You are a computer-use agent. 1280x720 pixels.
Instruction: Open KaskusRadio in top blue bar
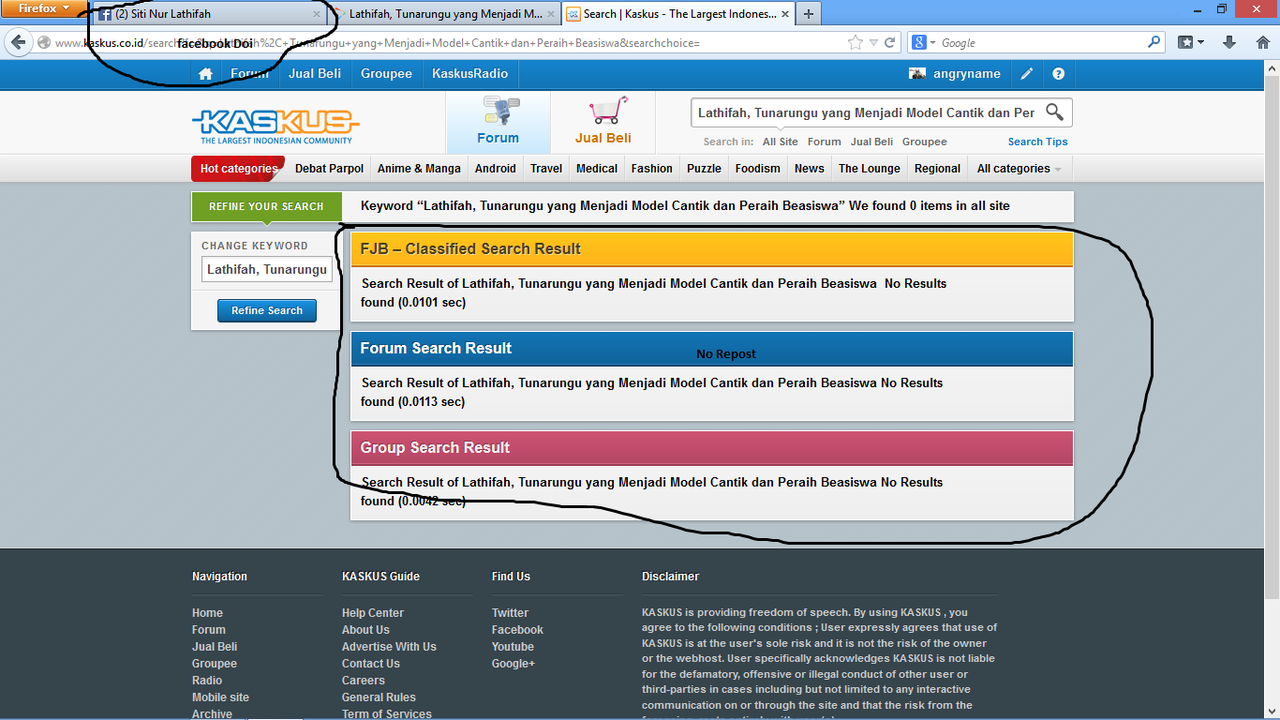[x=470, y=74]
